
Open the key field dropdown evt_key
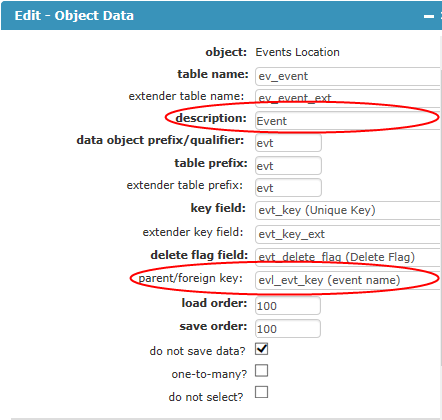tap(348, 210)
